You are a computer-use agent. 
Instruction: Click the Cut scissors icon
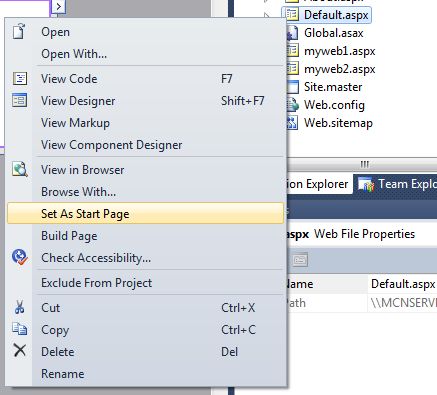(20, 307)
